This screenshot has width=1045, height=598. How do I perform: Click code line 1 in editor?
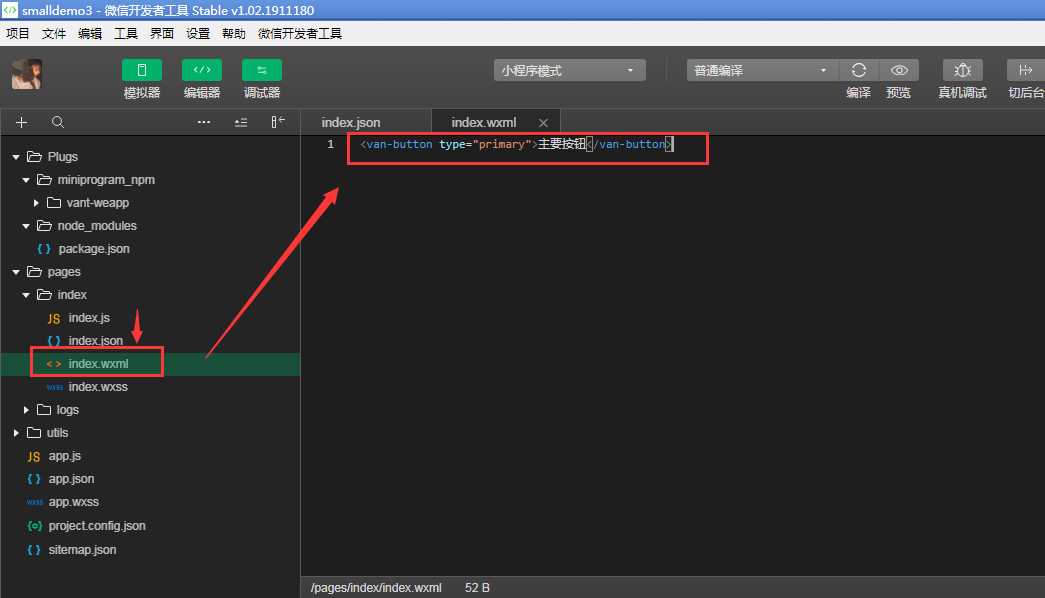tap(517, 144)
